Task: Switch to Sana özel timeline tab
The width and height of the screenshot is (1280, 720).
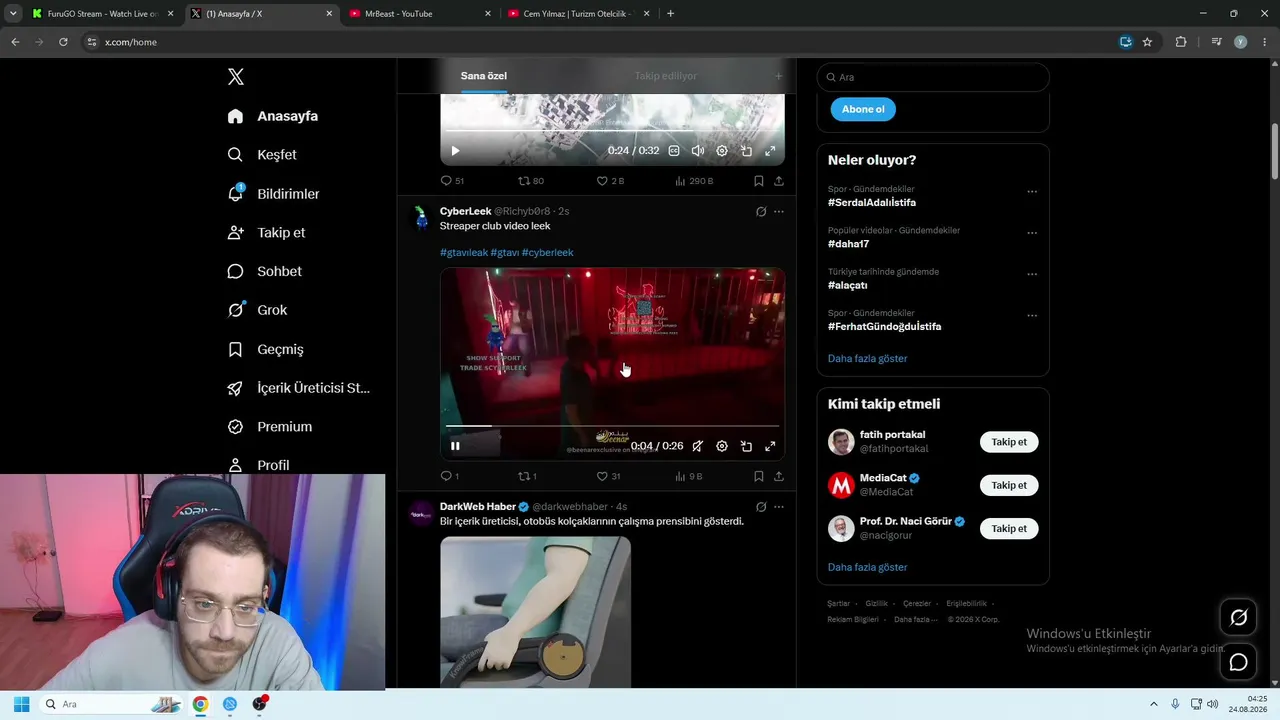Action: [x=484, y=76]
